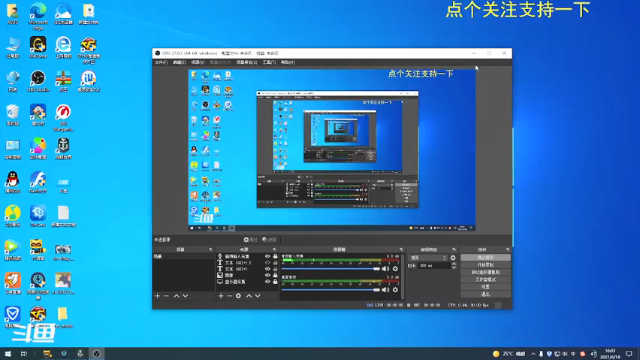Toggle visibility of audio input capture source

267,256
